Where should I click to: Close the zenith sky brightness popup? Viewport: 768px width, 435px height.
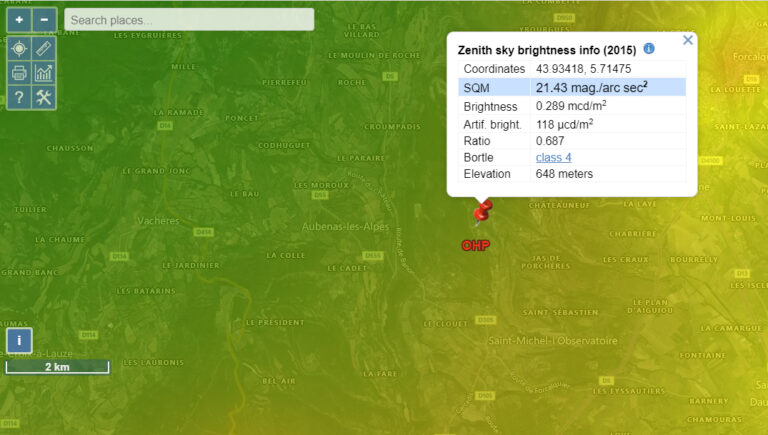point(687,40)
